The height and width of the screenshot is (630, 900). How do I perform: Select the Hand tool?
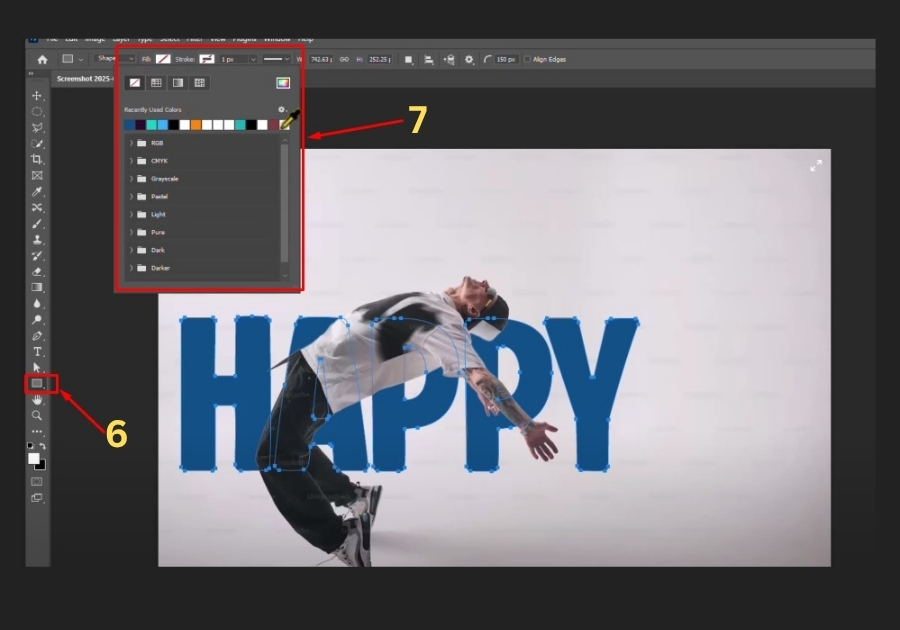pos(37,399)
